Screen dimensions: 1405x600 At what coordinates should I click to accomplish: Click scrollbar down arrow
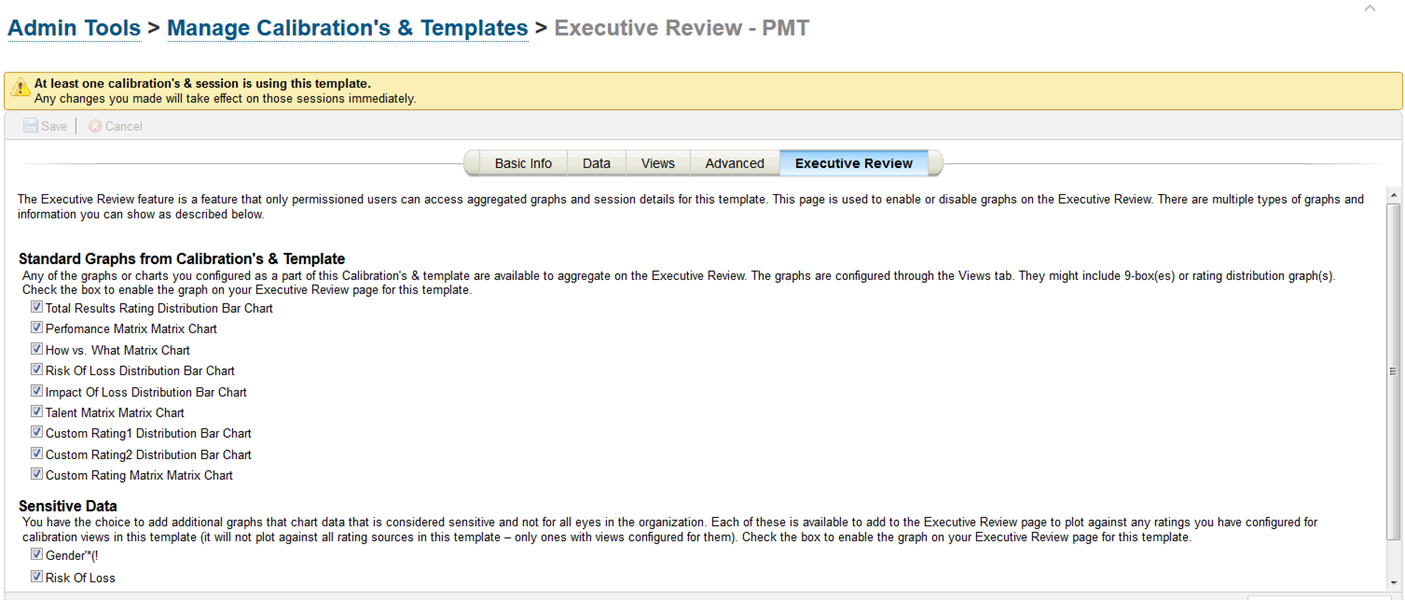pos(1393,582)
